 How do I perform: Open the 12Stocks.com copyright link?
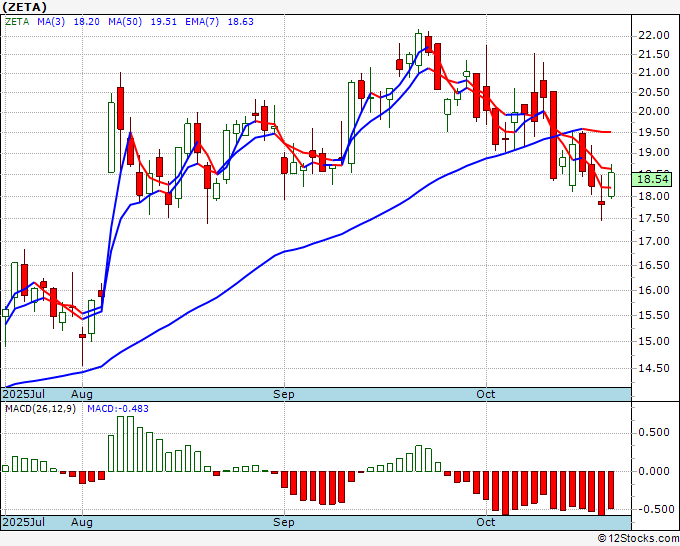click(638, 539)
